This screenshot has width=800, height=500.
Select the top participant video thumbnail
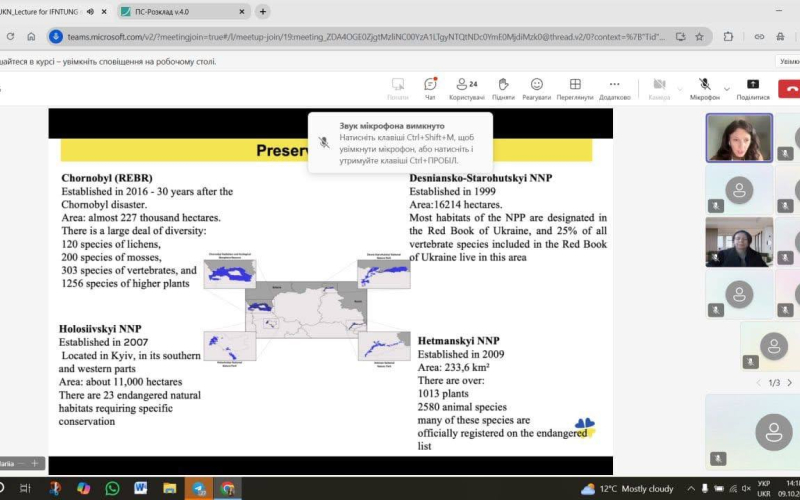739,137
